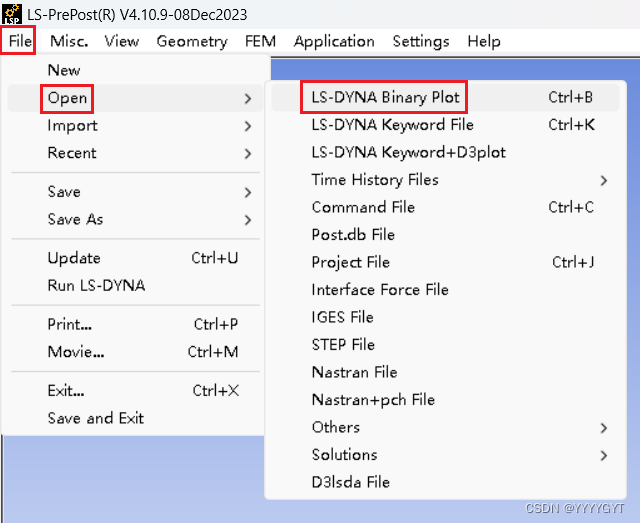Select Command File entry
This screenshot has width=640, height=523.
446,207
